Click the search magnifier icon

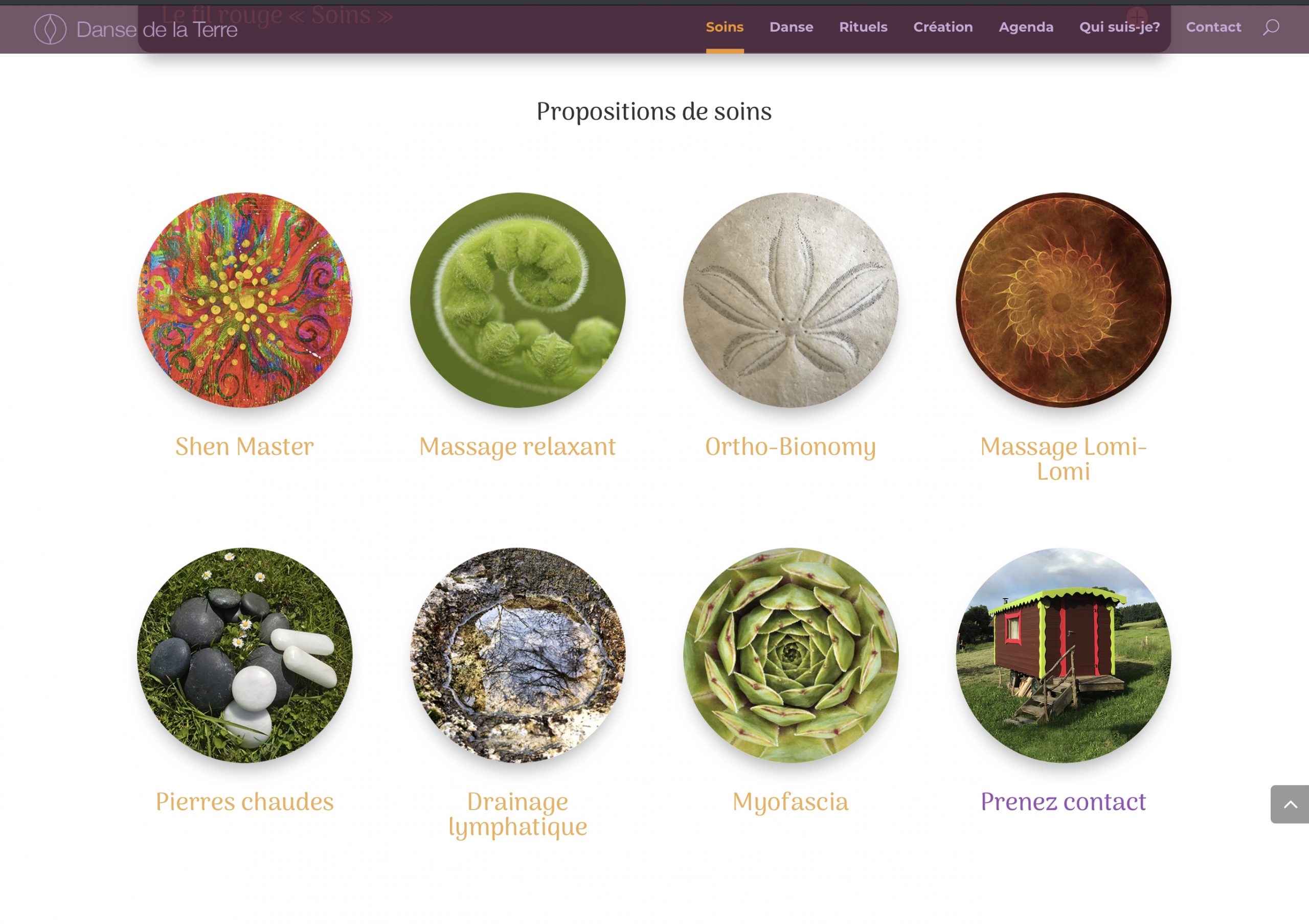(1270, 28)
